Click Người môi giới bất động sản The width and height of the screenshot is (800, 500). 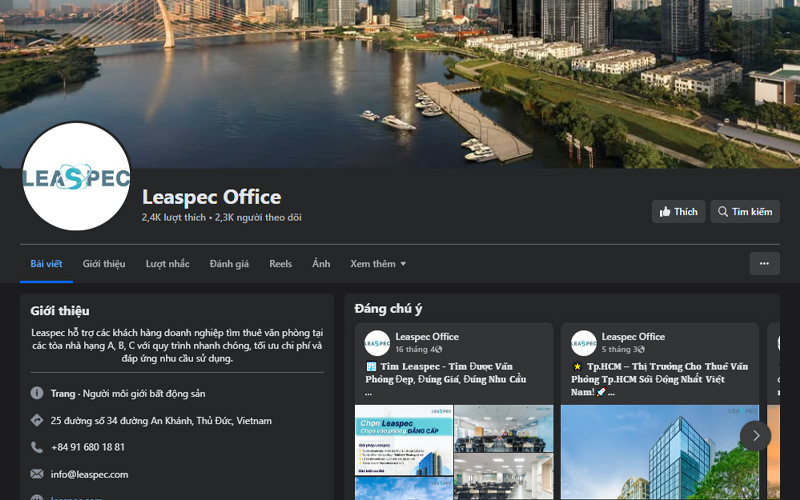[x=144, y=394]
